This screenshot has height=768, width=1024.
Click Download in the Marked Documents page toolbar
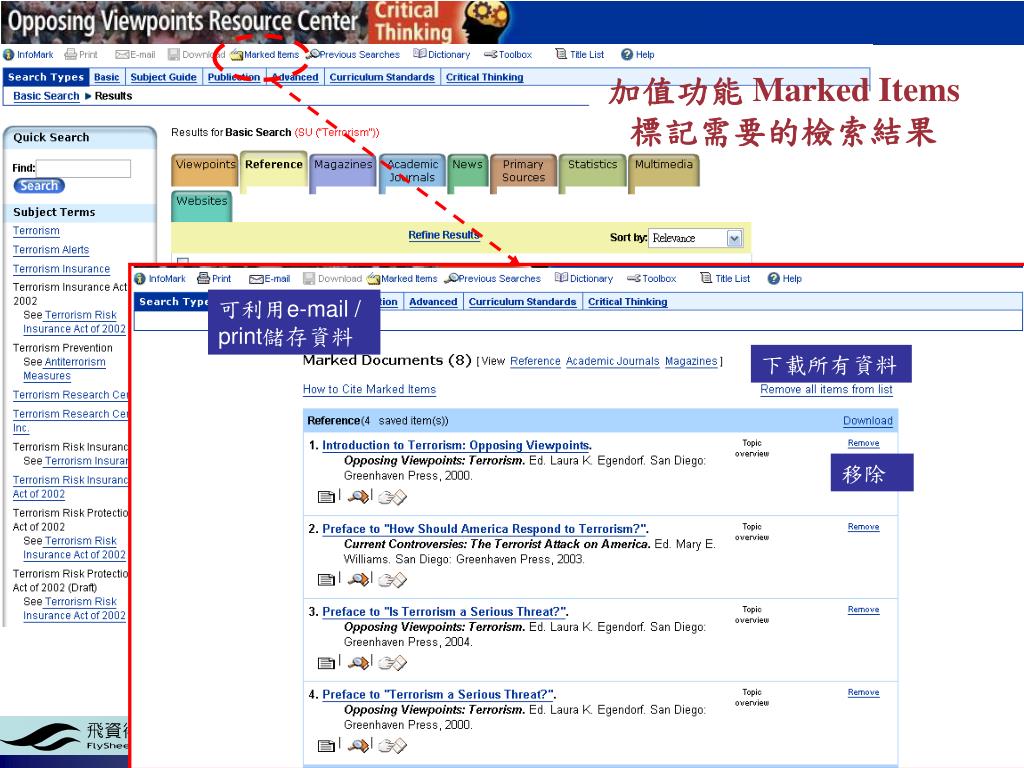332,279
